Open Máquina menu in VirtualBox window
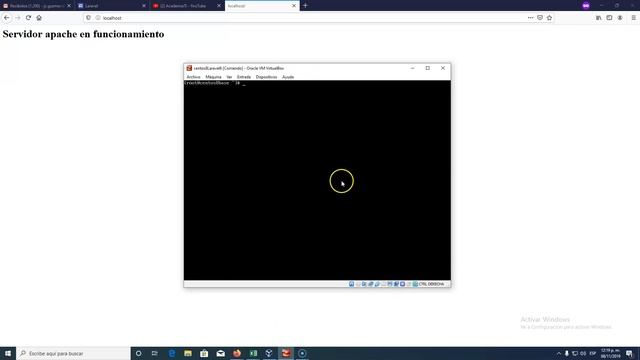640x360 pixels. 213,77
